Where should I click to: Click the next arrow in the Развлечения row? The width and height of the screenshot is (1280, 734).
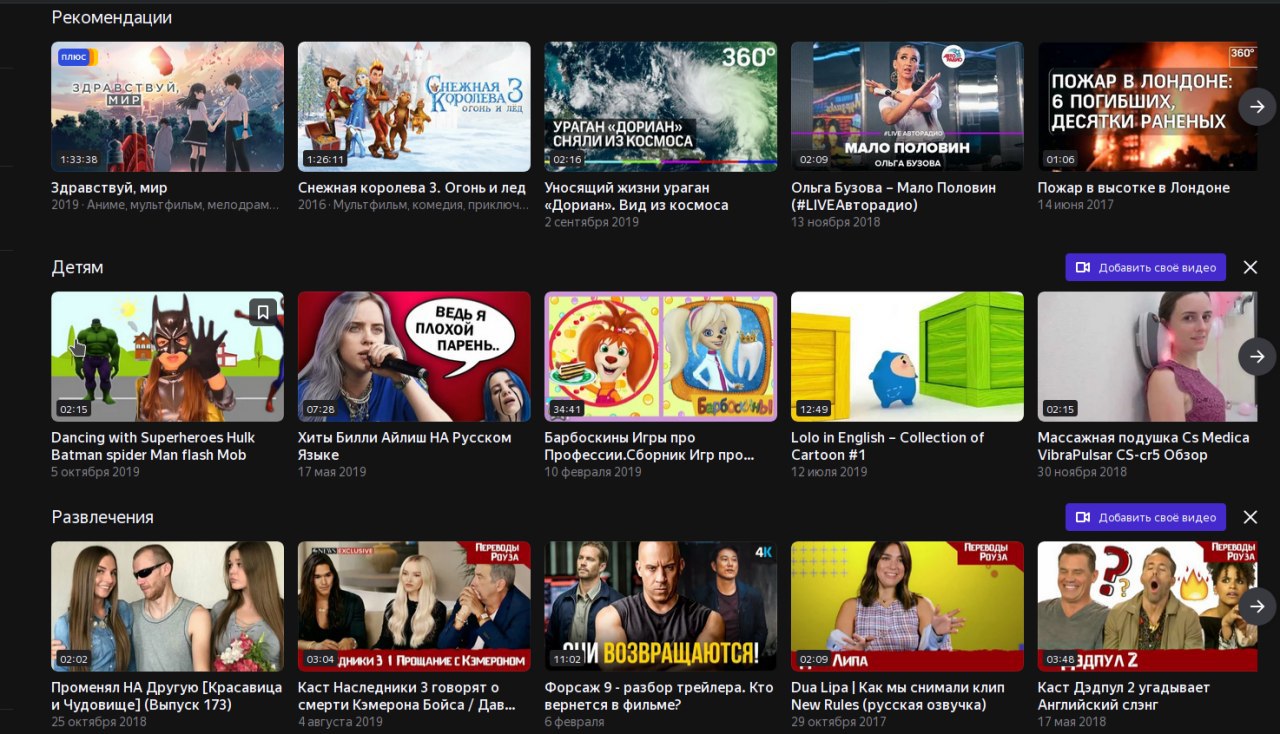(x=1257, y=606)
